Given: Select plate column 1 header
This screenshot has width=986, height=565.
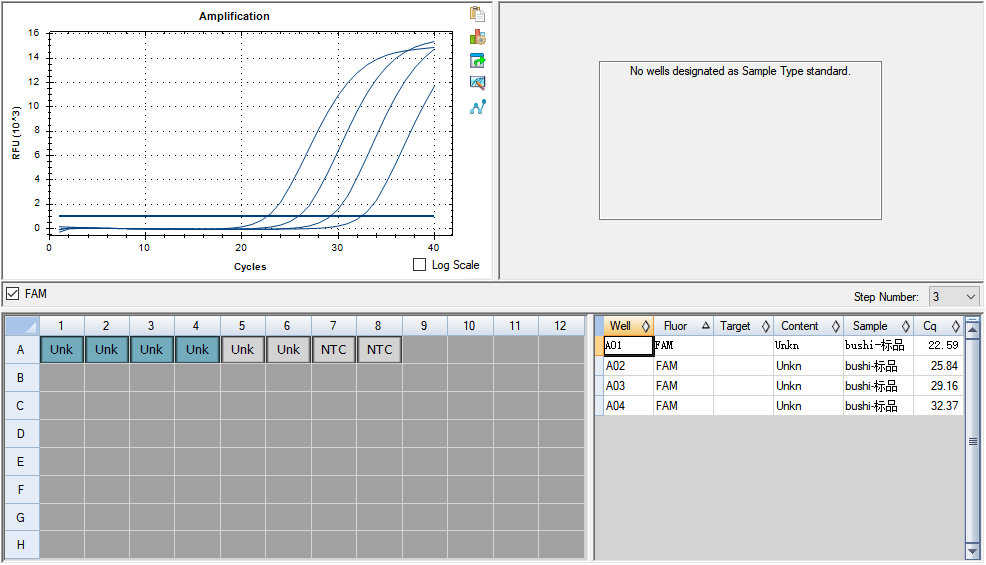Looking at the screenshot, I should pos(61,325).
